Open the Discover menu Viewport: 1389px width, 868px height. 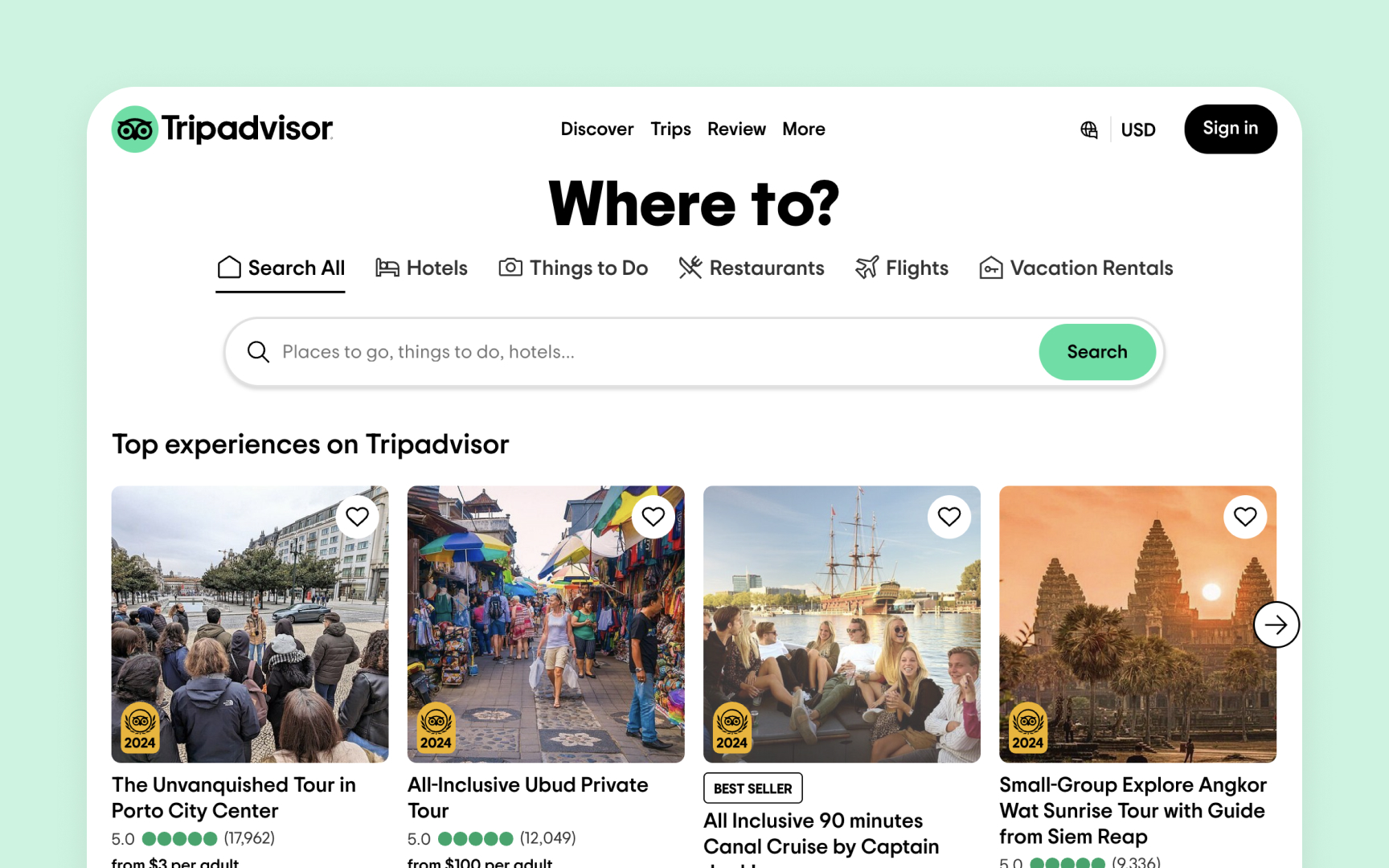[x=597, y=129]
